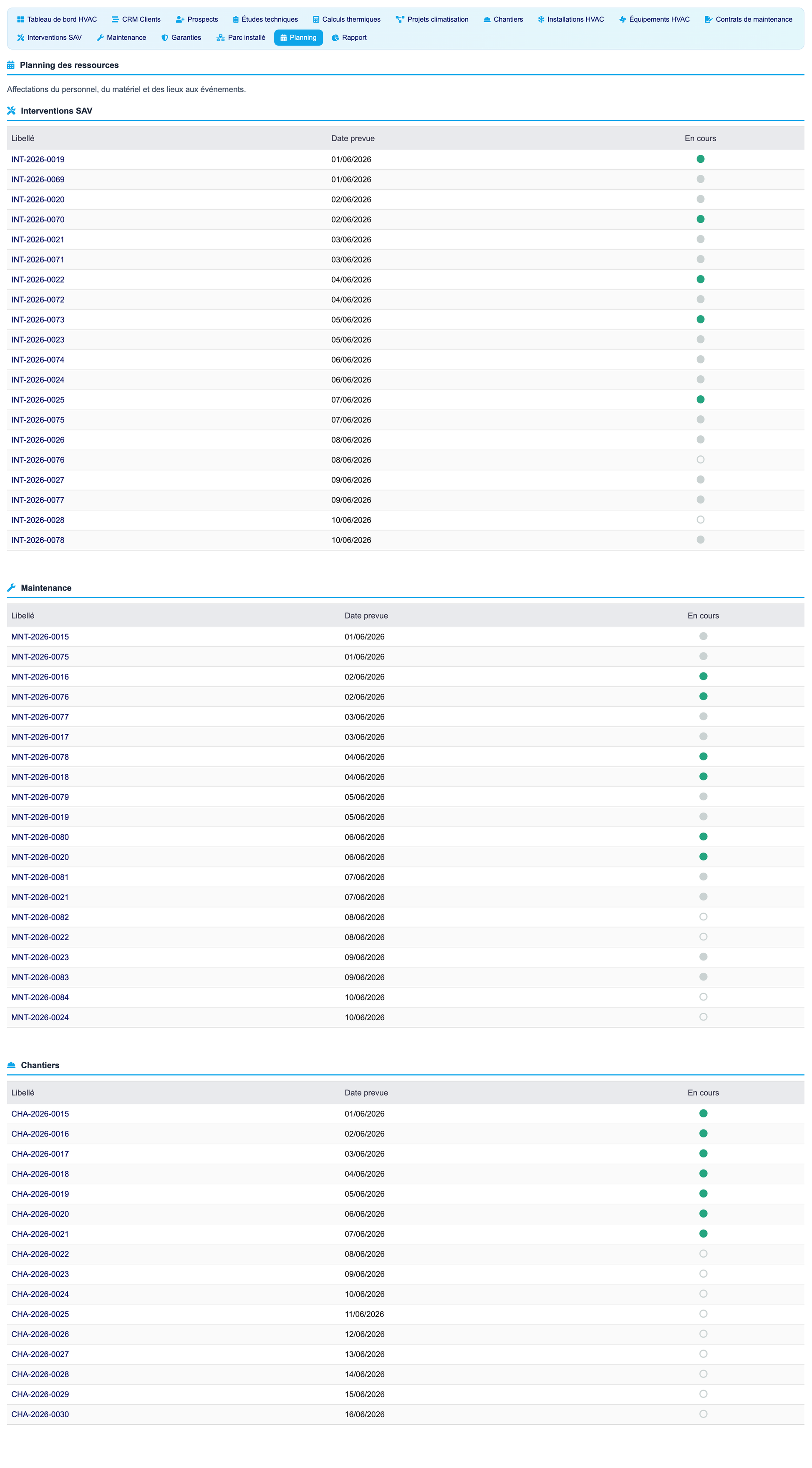Select the Garanties menu entry
812x1468 pixels.
181,38
